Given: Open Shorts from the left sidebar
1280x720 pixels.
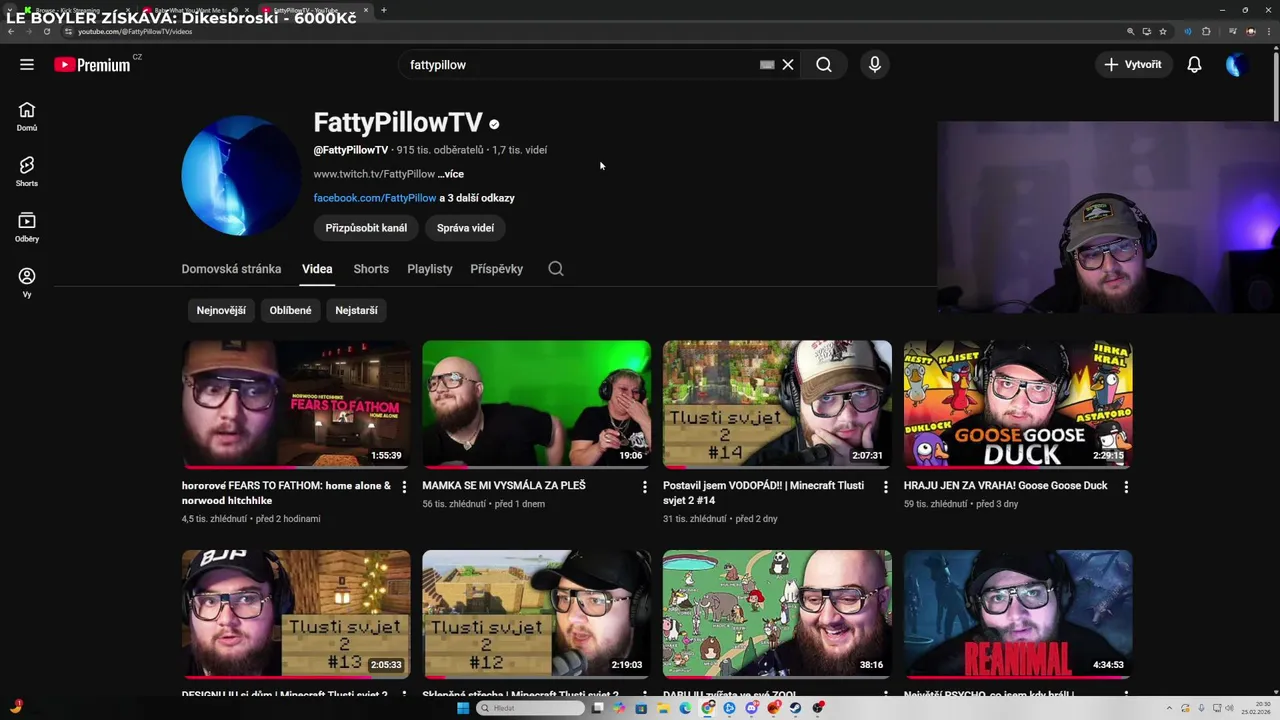Looking at the screenshot, I should (x=27, y=171).
